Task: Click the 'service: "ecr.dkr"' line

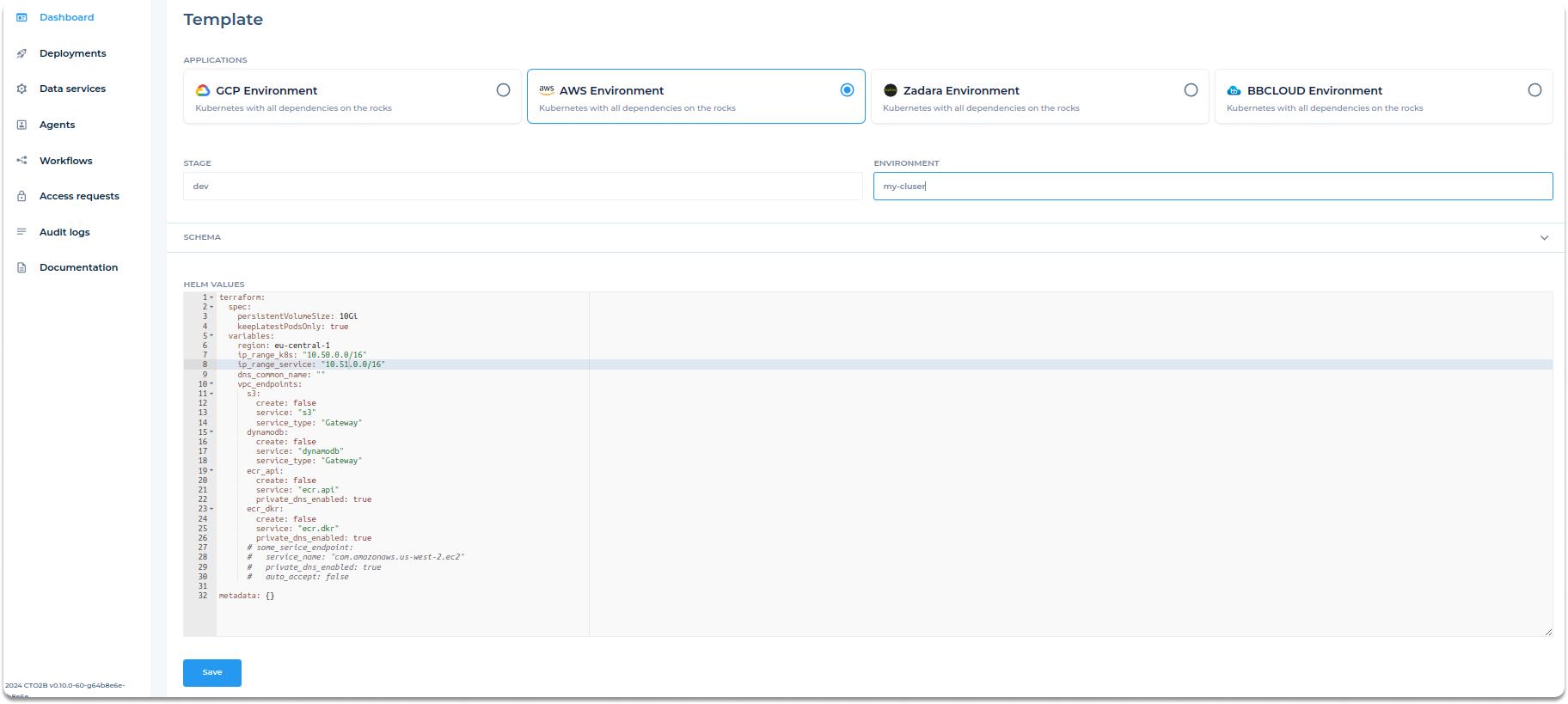Action: (x=297, y=529)
